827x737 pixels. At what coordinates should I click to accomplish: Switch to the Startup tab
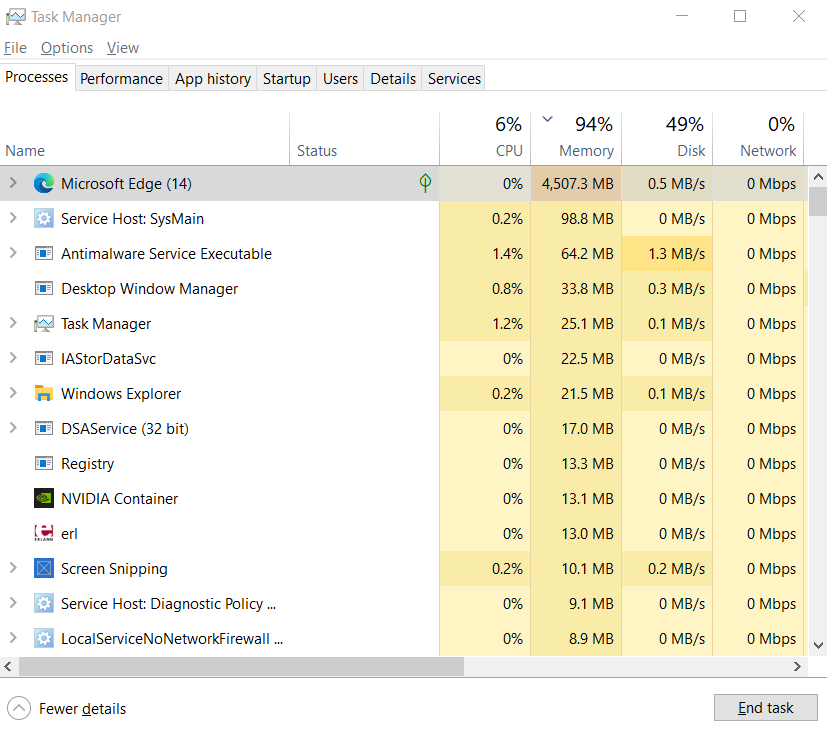[x=286, y=78]
